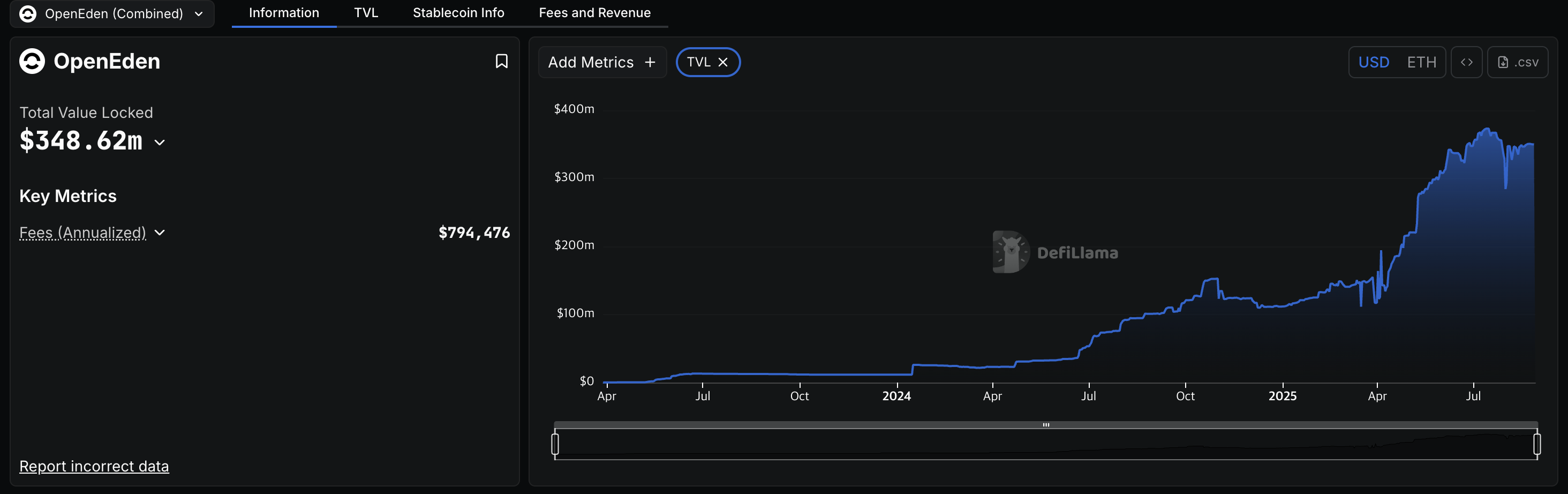Click right handle of chart range slider

click(1537, 444)
